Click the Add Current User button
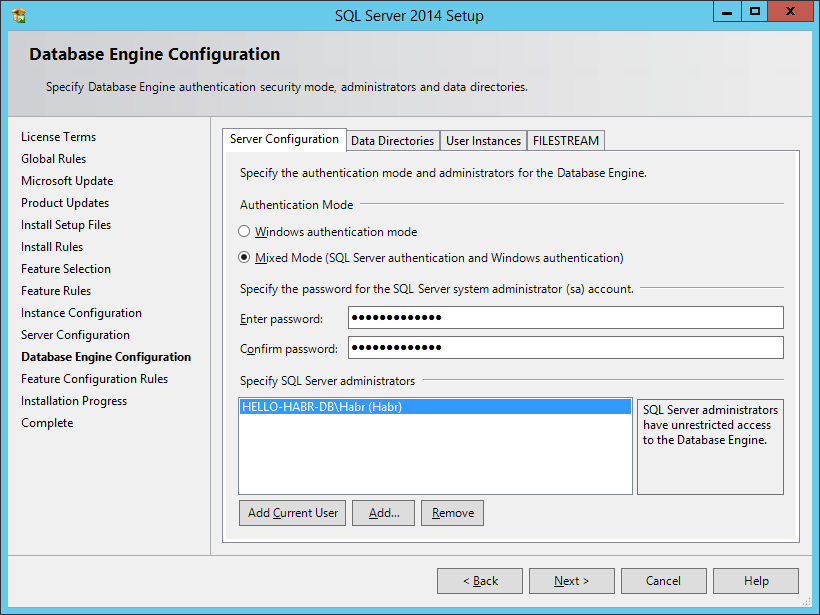 point(292,512)
